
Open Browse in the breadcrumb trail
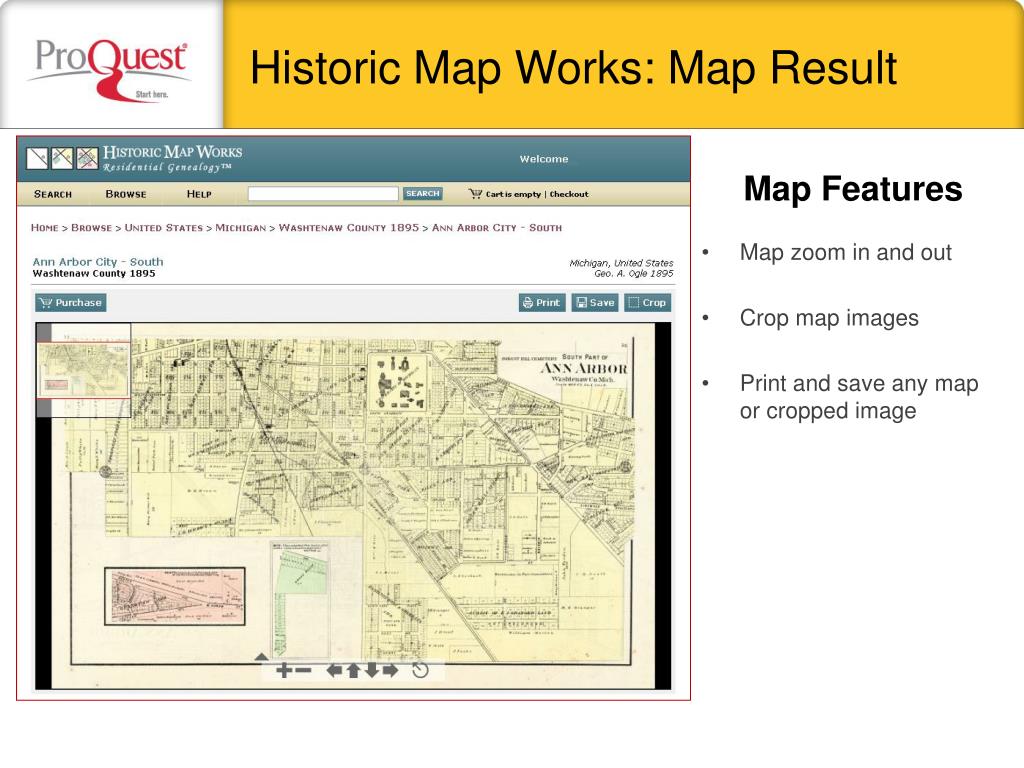(91, 227)
